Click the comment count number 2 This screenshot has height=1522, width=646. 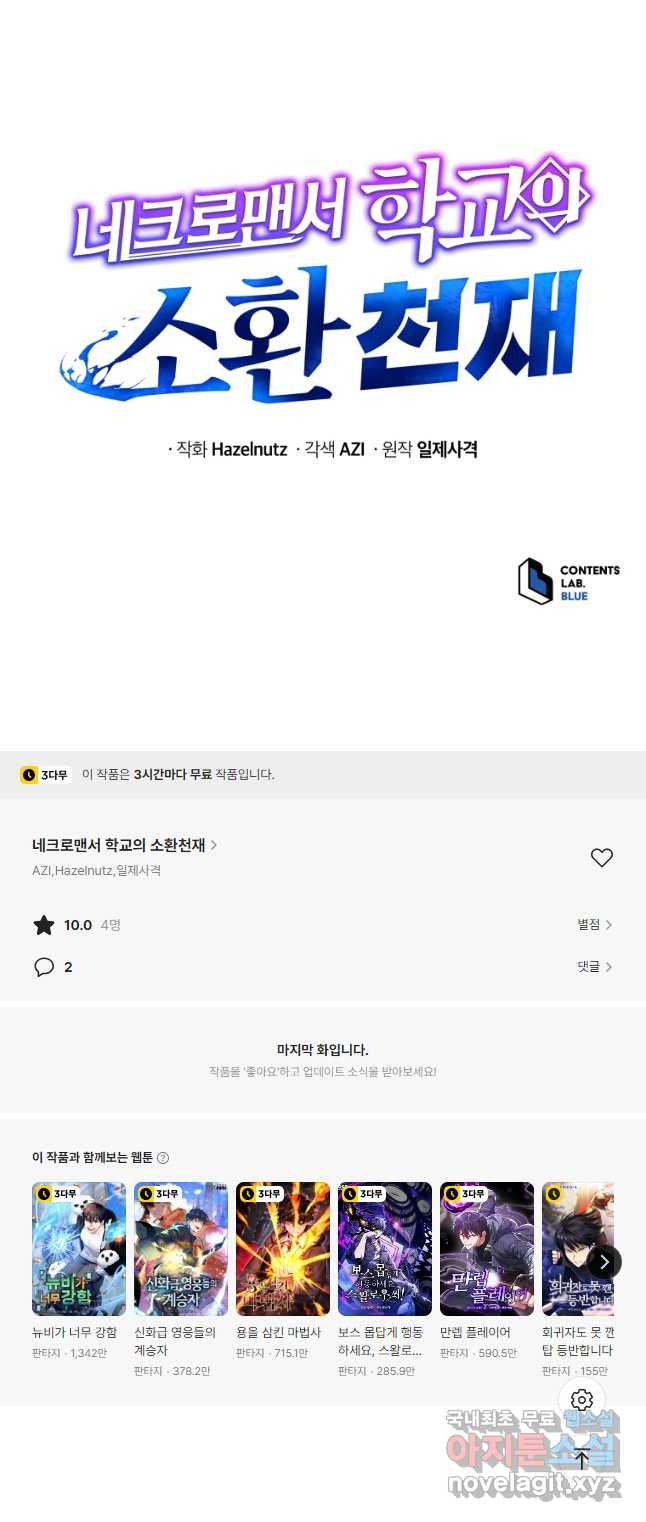pos(68,967)
